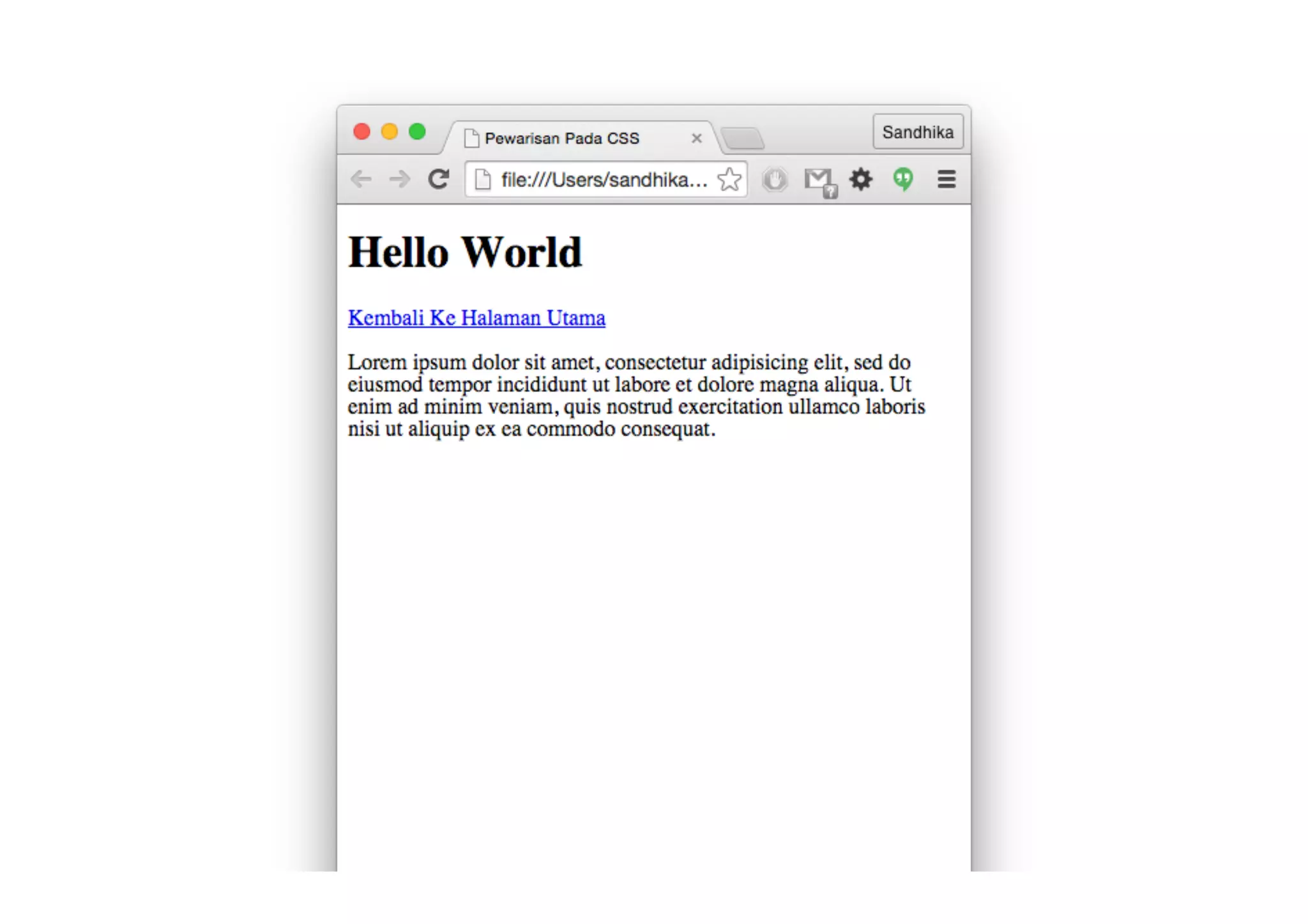Open a new tab
This screenshot has width=1308, height=924.
743,139
